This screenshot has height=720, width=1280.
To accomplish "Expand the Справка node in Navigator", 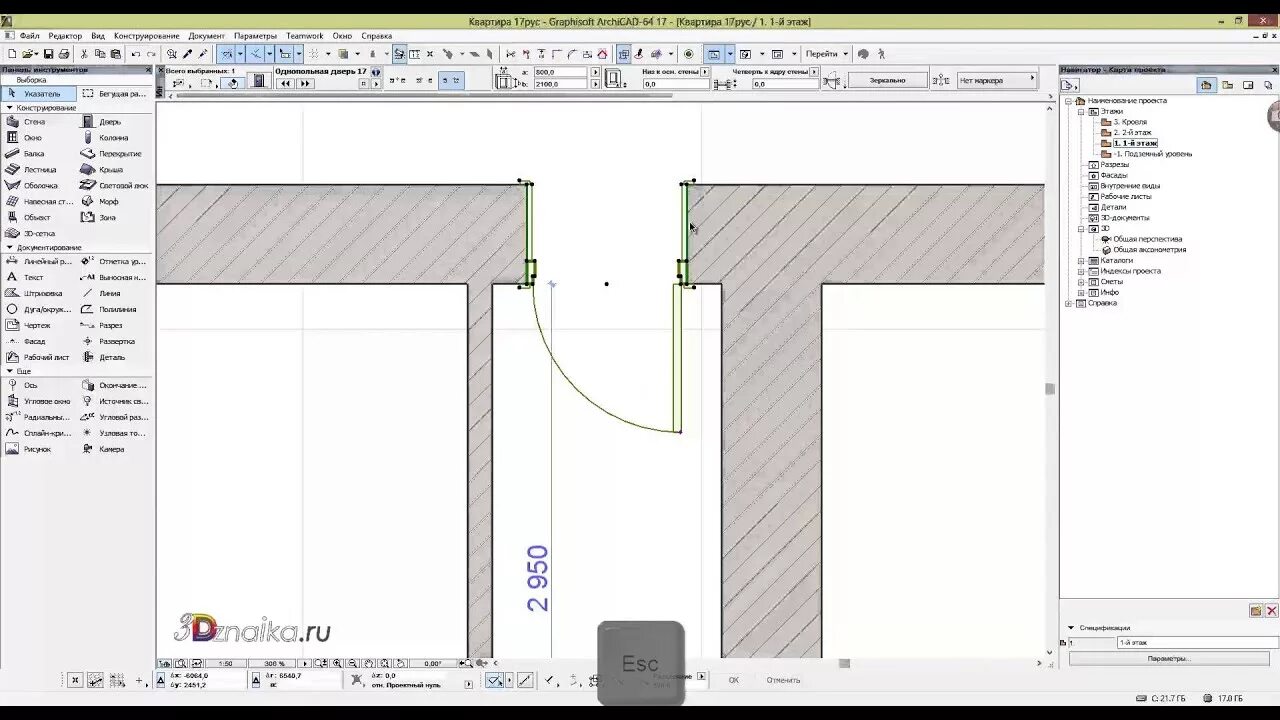I will click(1069, 303).
